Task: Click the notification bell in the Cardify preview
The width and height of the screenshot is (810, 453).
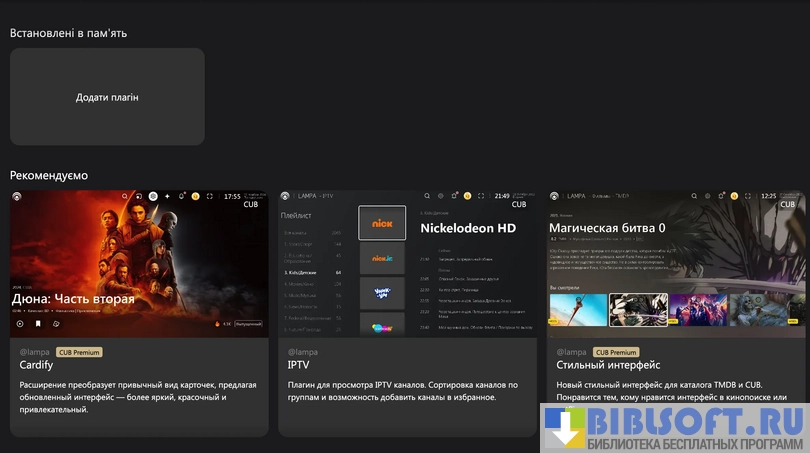Action: click(x=181, y=196)
